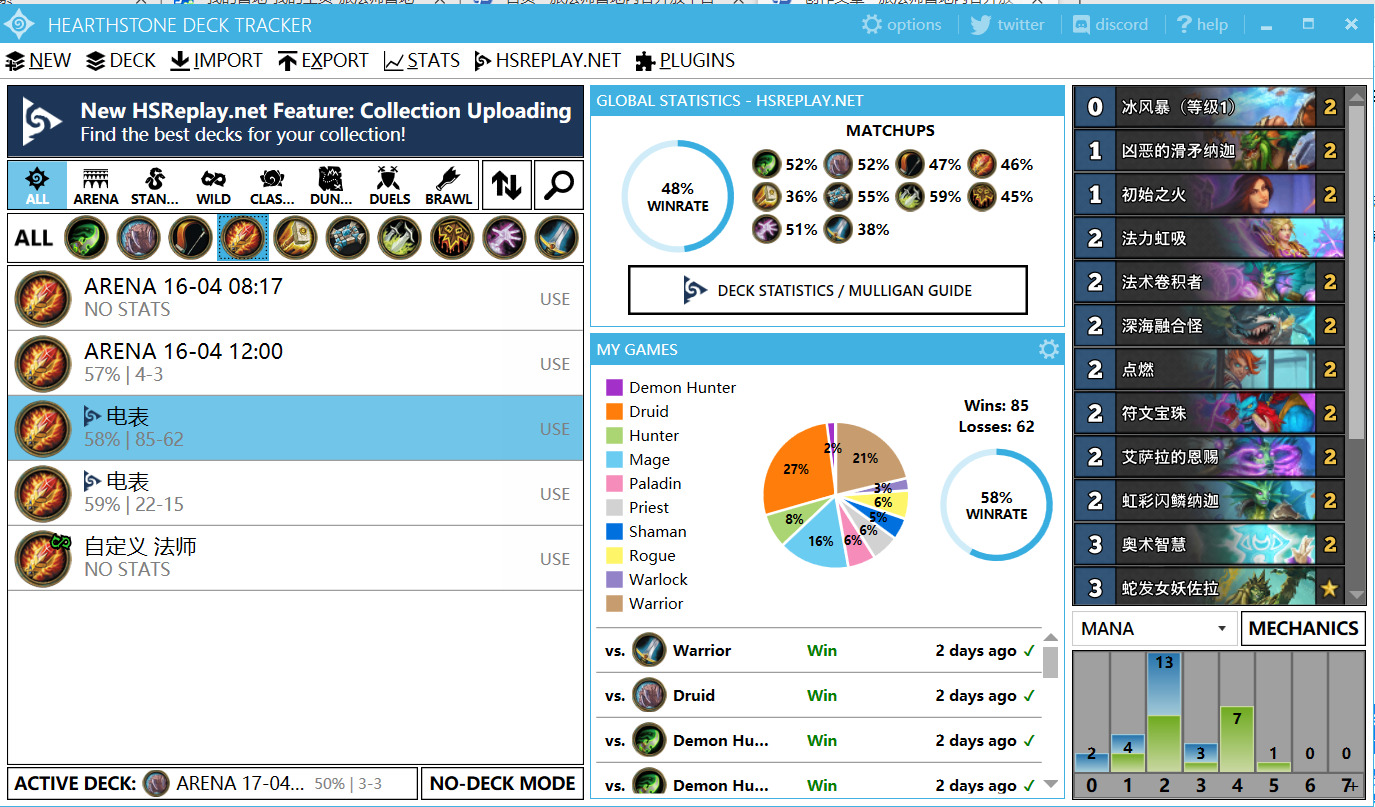Open the PLUGINS menu

(685, 61)
